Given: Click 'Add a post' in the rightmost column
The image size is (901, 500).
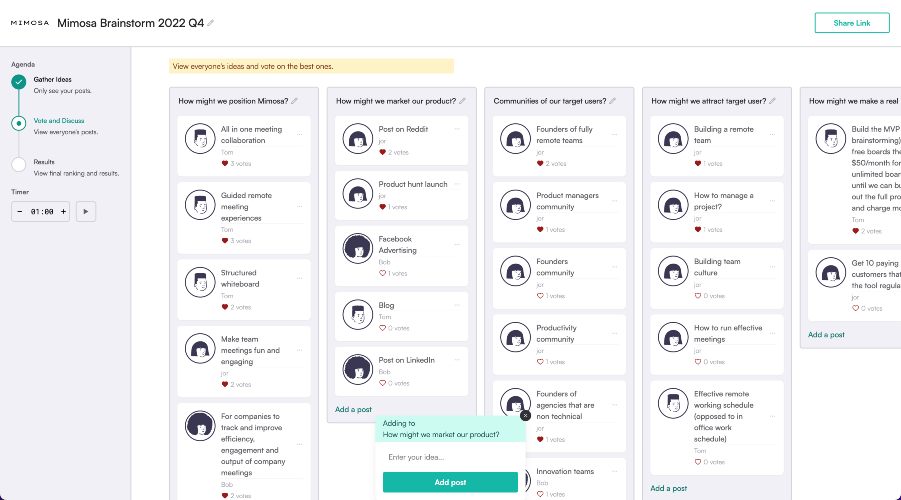Looking at the screenshot, I should tap(826, 334).
